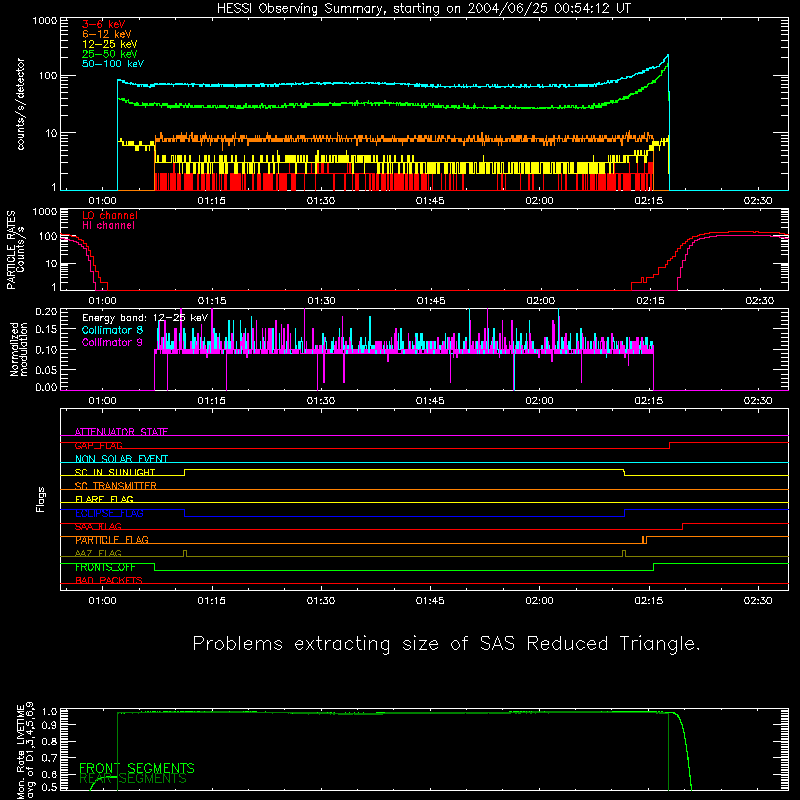Click the HI channel legend label
800x800 pixels.
[109, 226]
